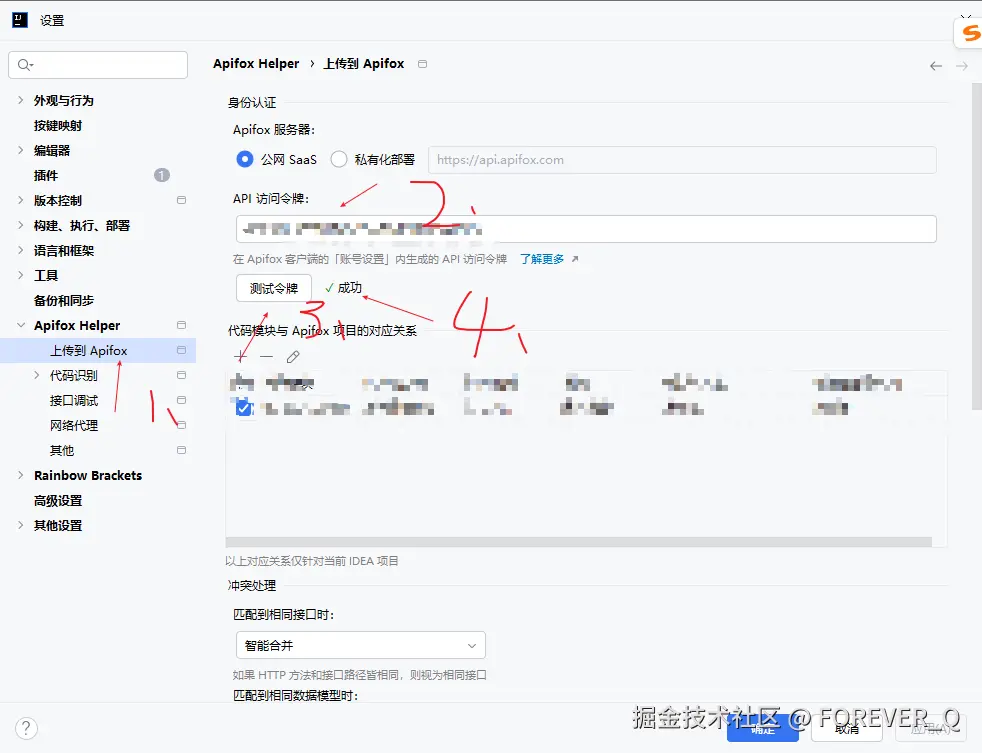Expand the Rainbow Brackets section
The width and height of the screenshot is (982, 753).
click(20, 475)
